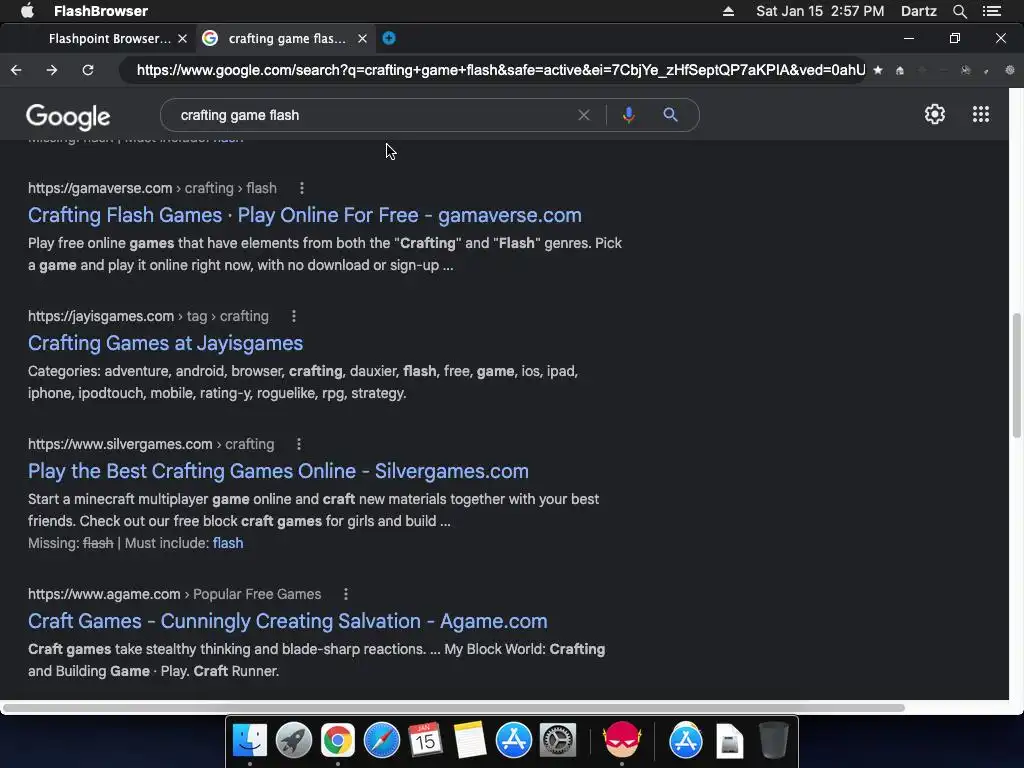Click the gamaverse.com breadcrumb URL
This screenshot has width=1024, height=768.
point(152,188)
